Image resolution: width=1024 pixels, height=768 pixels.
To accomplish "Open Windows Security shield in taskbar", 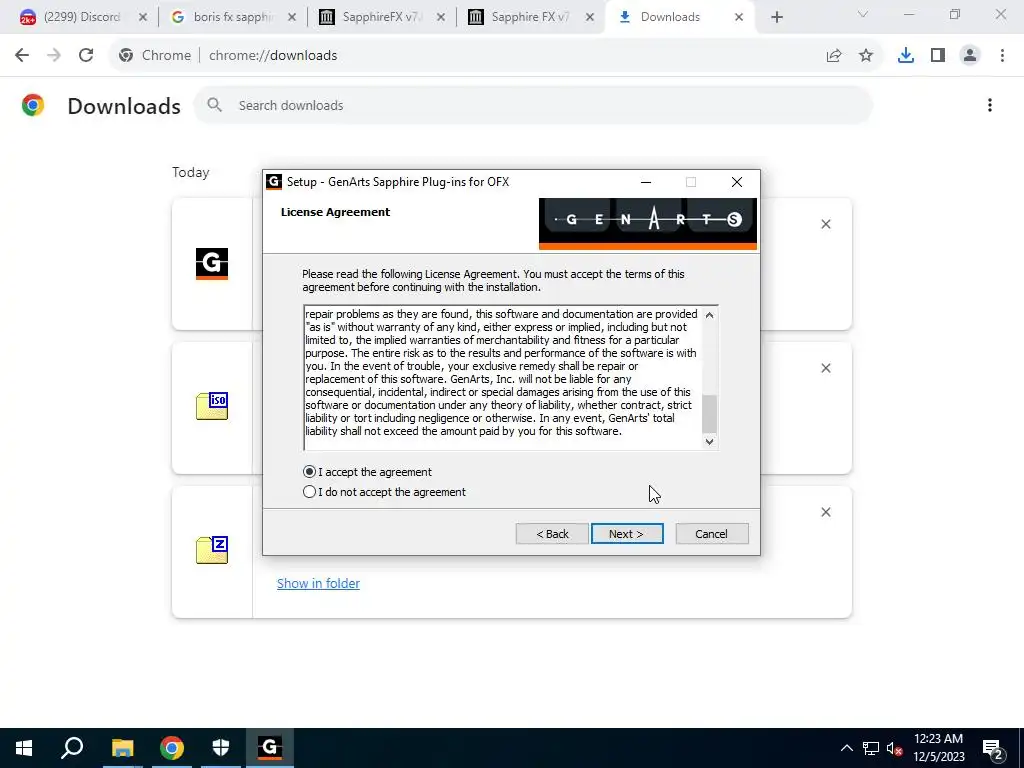I will point(221,748).
